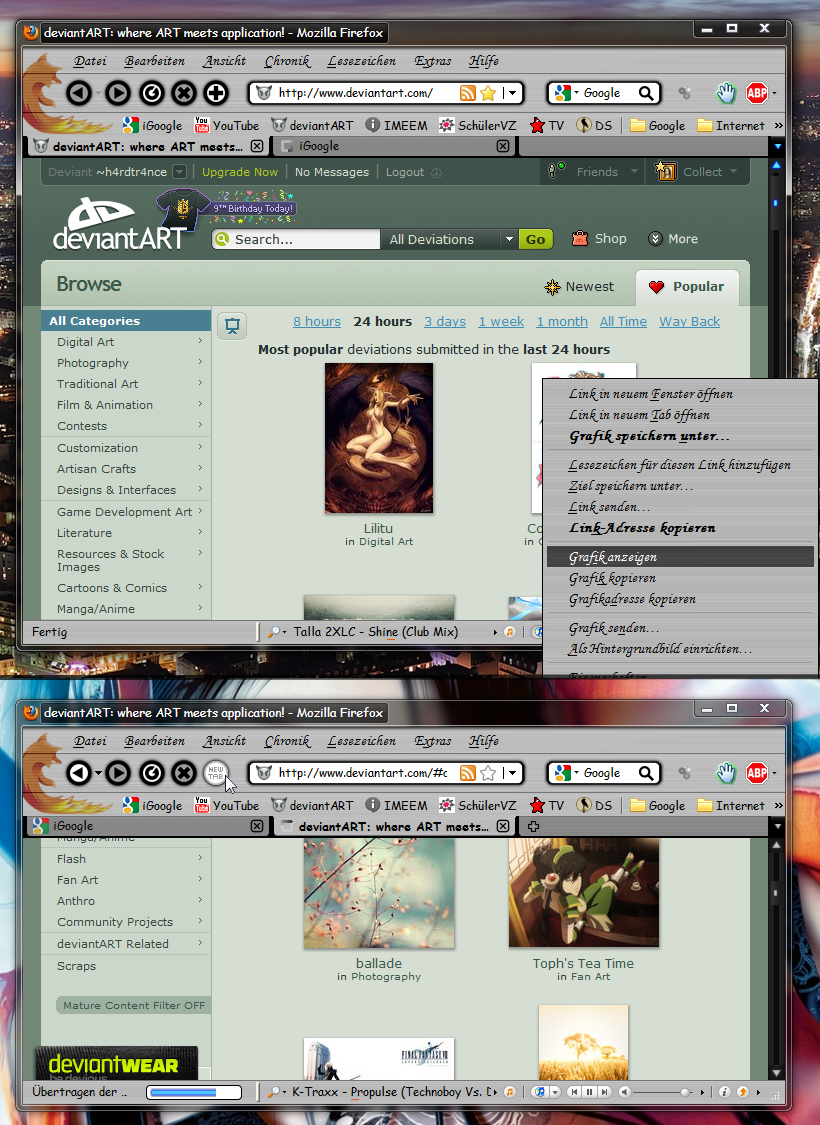Switch to the iGoogle tab in upper window
Viewport: 820px width, 1125px height.
390,146
